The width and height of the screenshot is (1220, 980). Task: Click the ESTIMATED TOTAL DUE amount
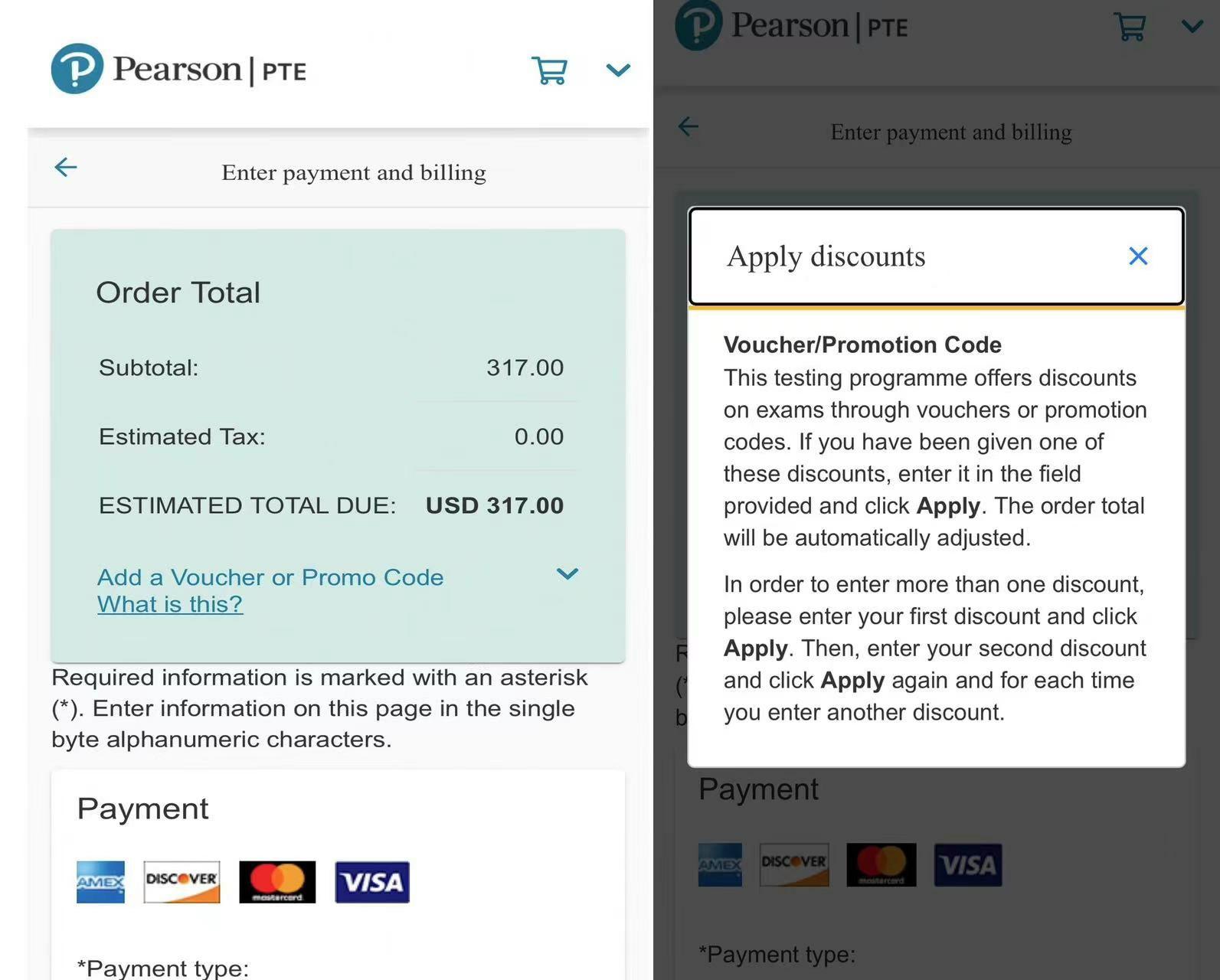[x=494, y=505]
